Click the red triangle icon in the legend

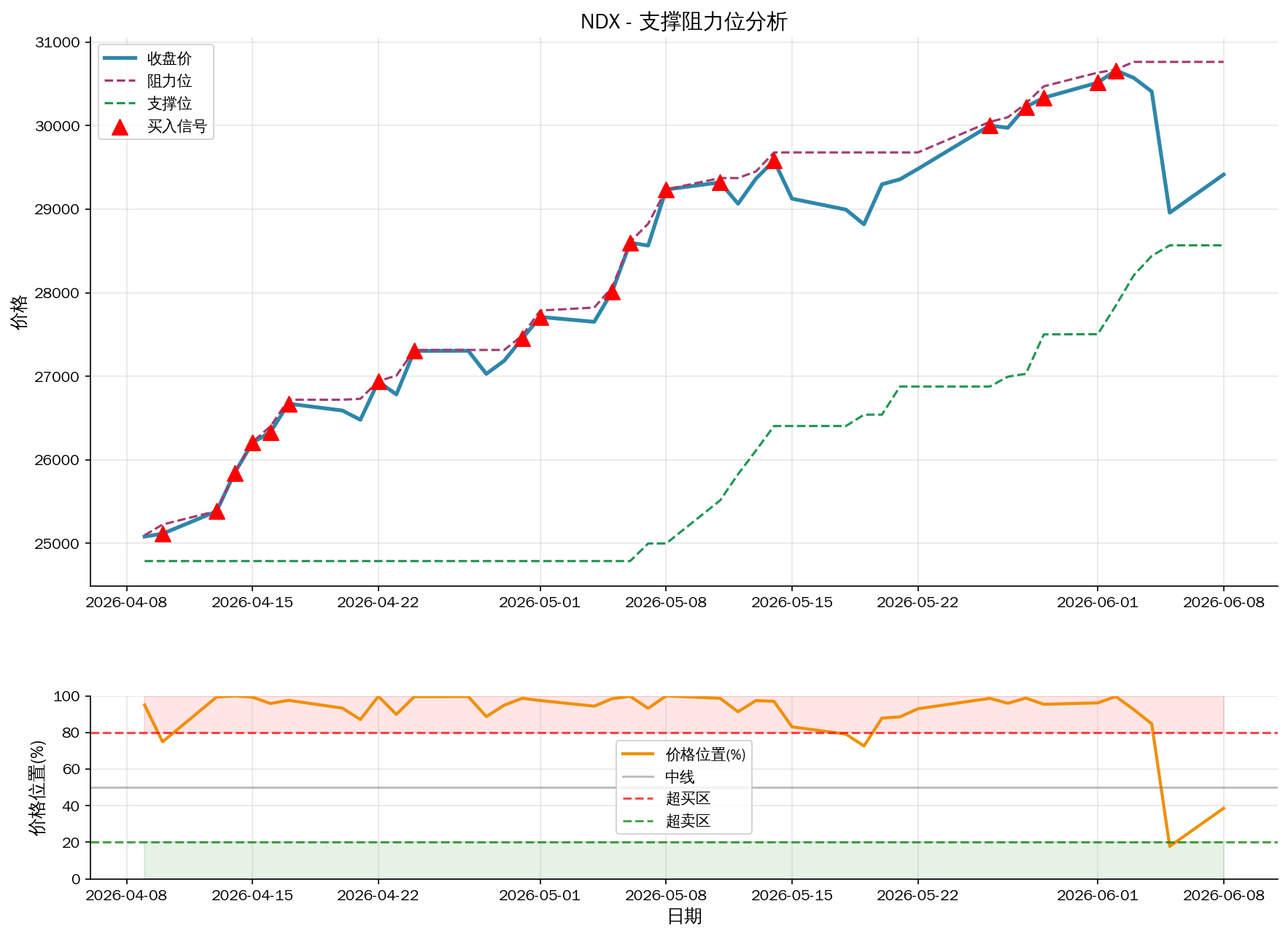point(120,128)
